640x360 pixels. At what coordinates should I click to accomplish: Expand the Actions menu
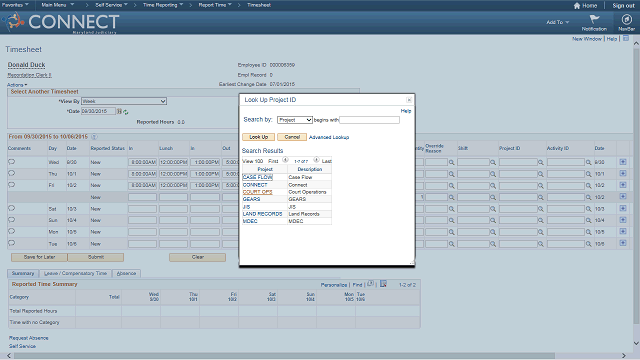point(17,85)
